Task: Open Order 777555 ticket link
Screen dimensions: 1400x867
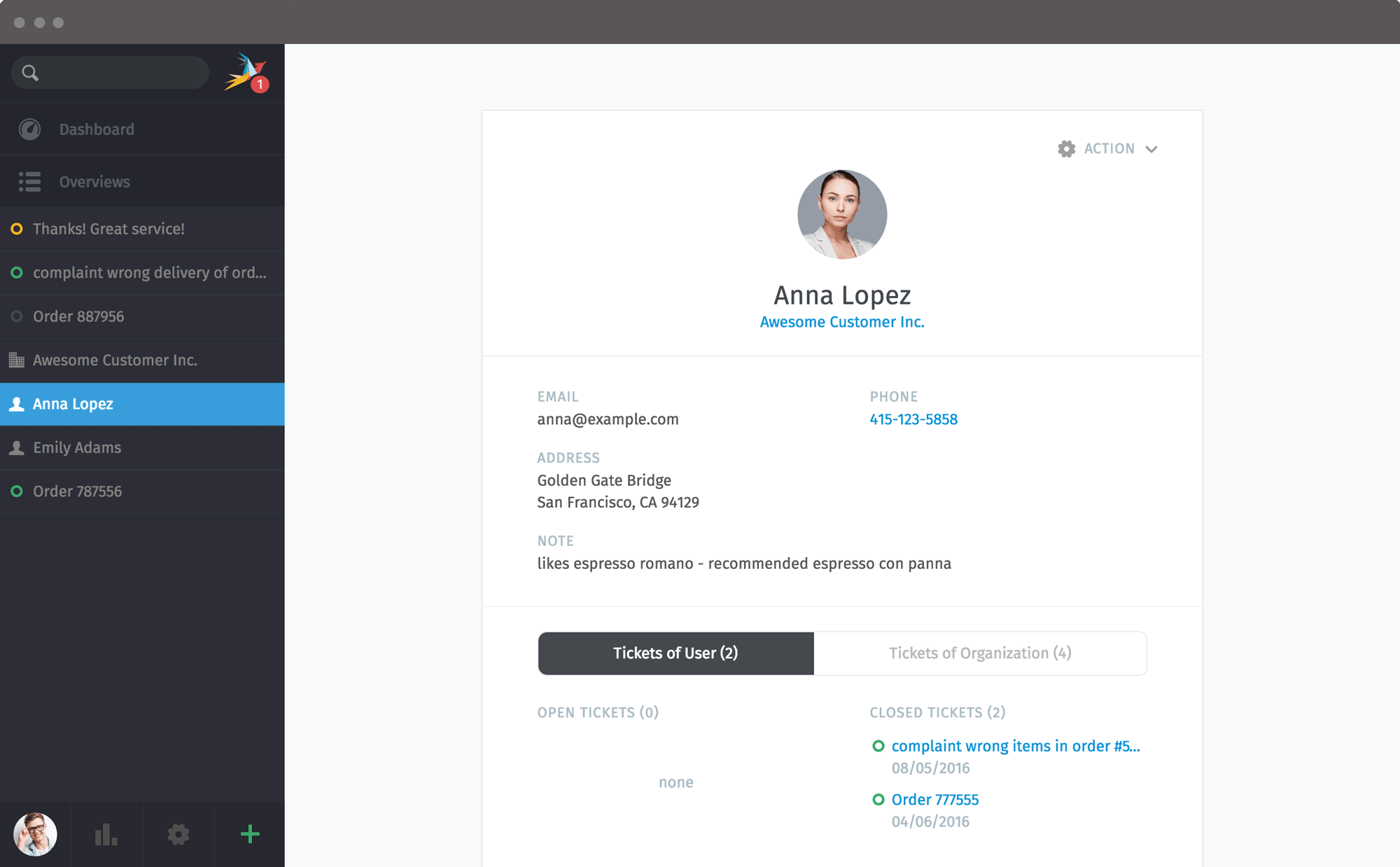Action: pos(935,799)
